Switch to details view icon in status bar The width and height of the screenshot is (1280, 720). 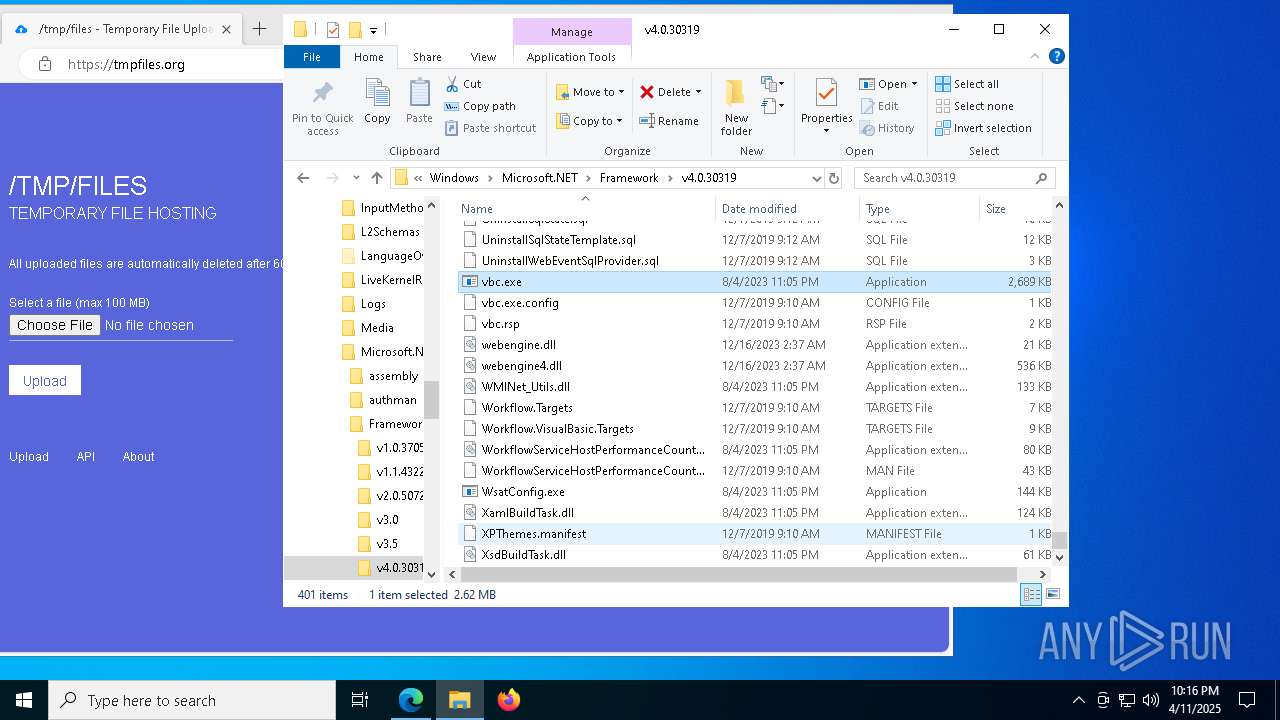click(x=1031, y=594)
